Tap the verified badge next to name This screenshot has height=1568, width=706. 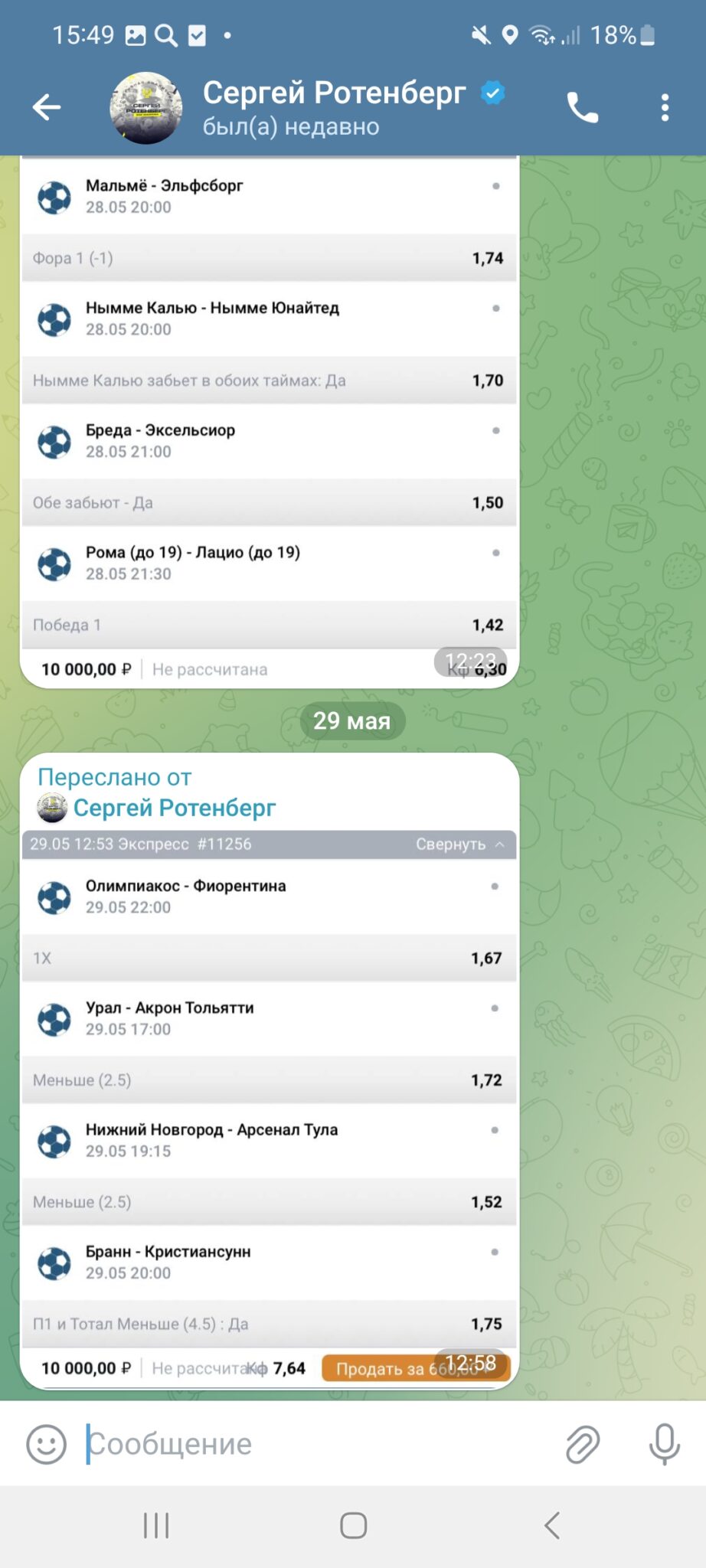(493, 93)
